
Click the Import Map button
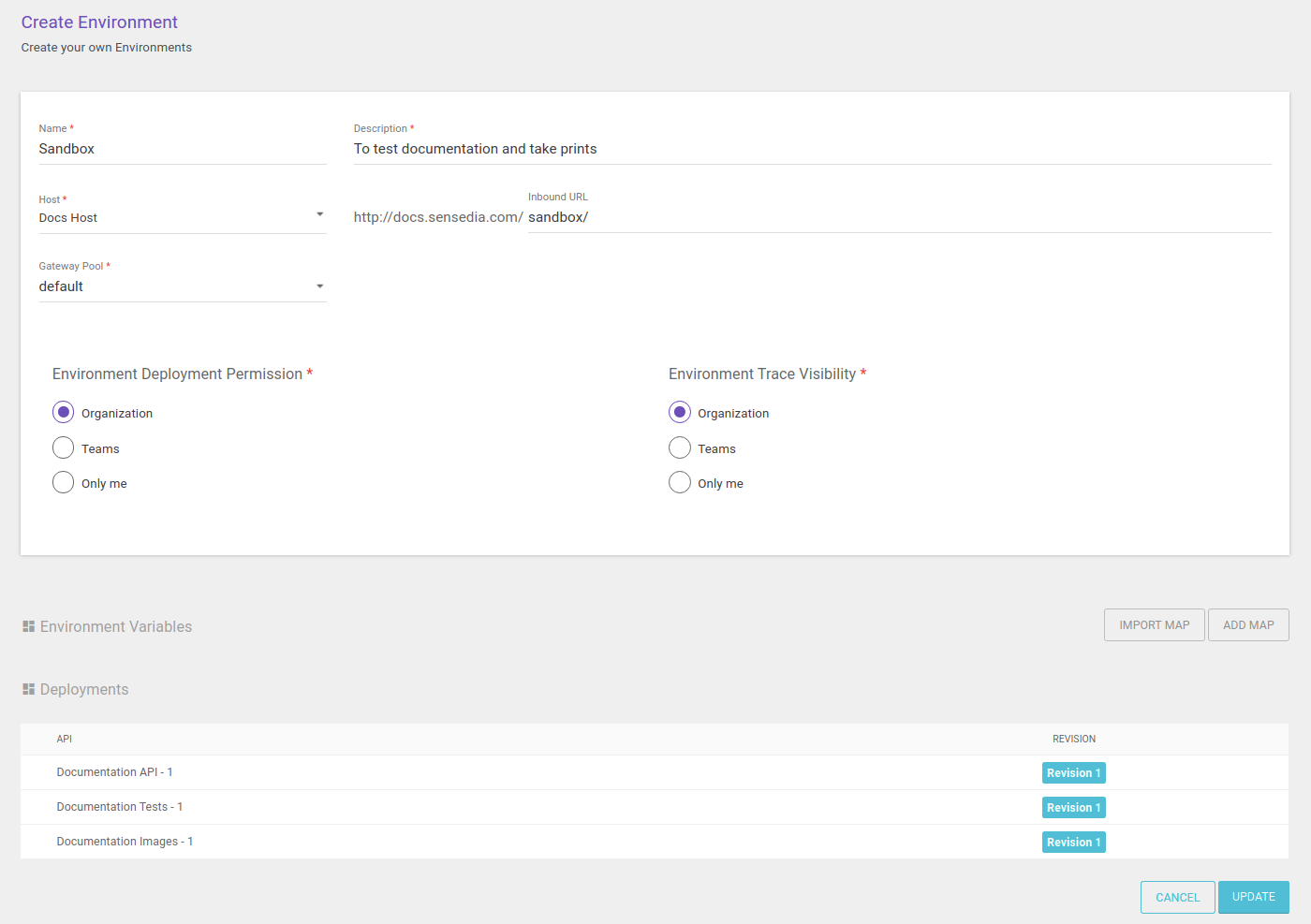[1154, 625]
